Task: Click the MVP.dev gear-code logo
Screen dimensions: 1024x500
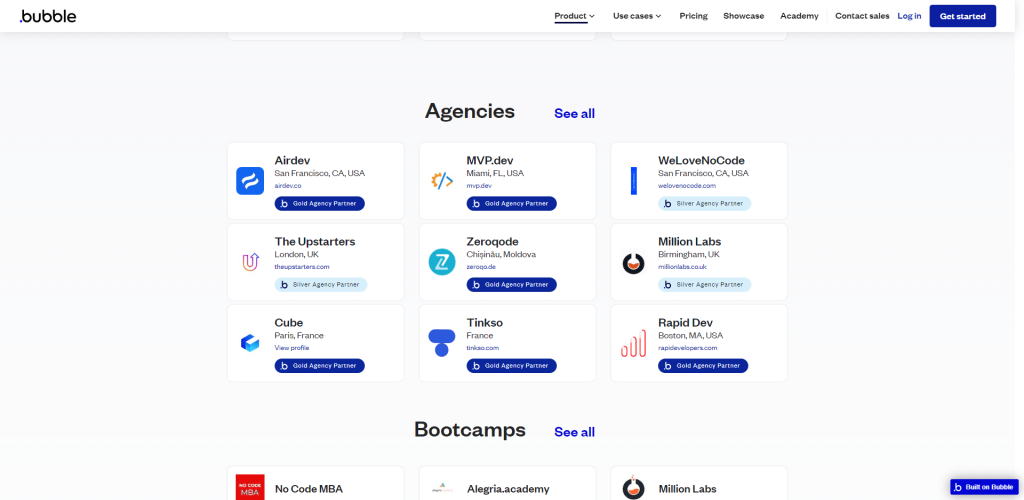Action: tap(441, 181)
